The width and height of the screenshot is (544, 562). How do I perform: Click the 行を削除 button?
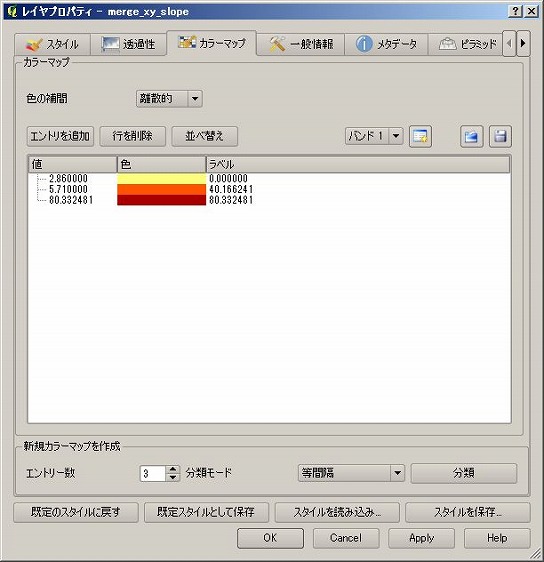[133, 136]
